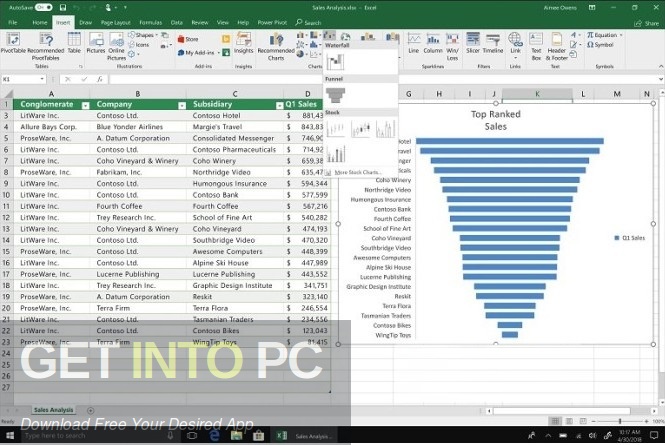Image resolution: width=665 pixels, height=445 pixels.
Task: Click More Stock Charts link
Action: (357, 172)
